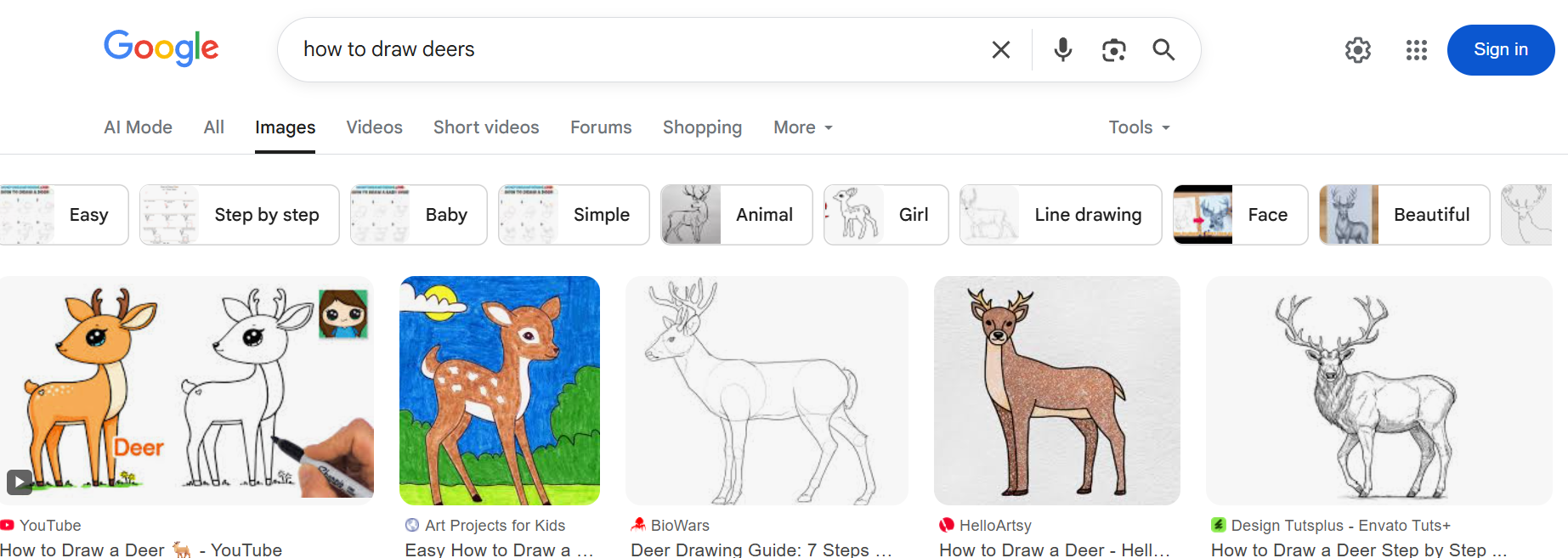This screenshot has width=1568, height=558.
Task: Open the BioWars deer sketch image
Action: [767, 391]
